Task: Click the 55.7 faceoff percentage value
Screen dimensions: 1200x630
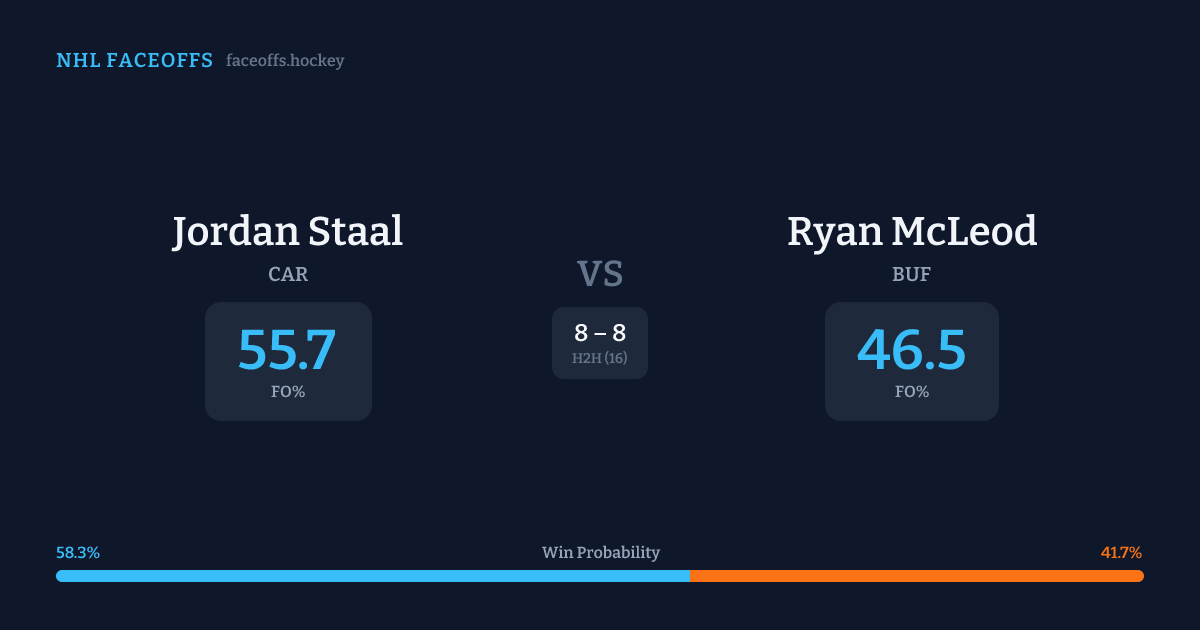Action: coord(288,350)
